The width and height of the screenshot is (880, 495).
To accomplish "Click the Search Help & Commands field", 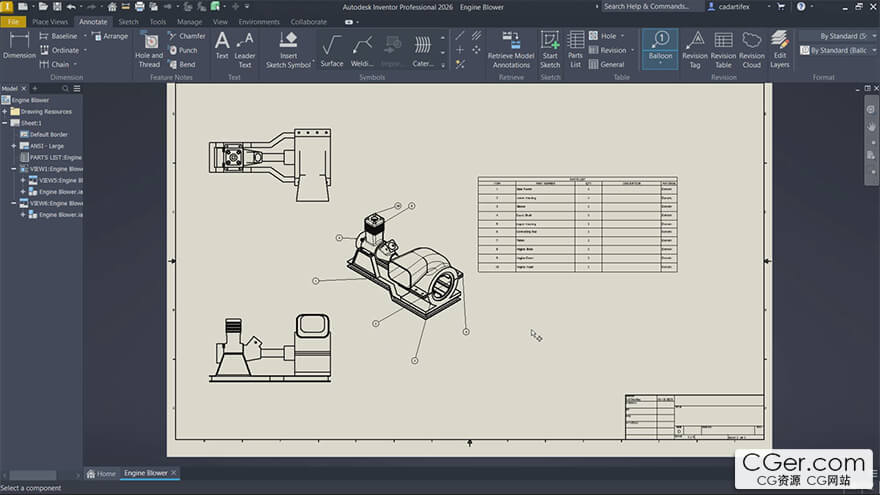I will pos(646,6).
